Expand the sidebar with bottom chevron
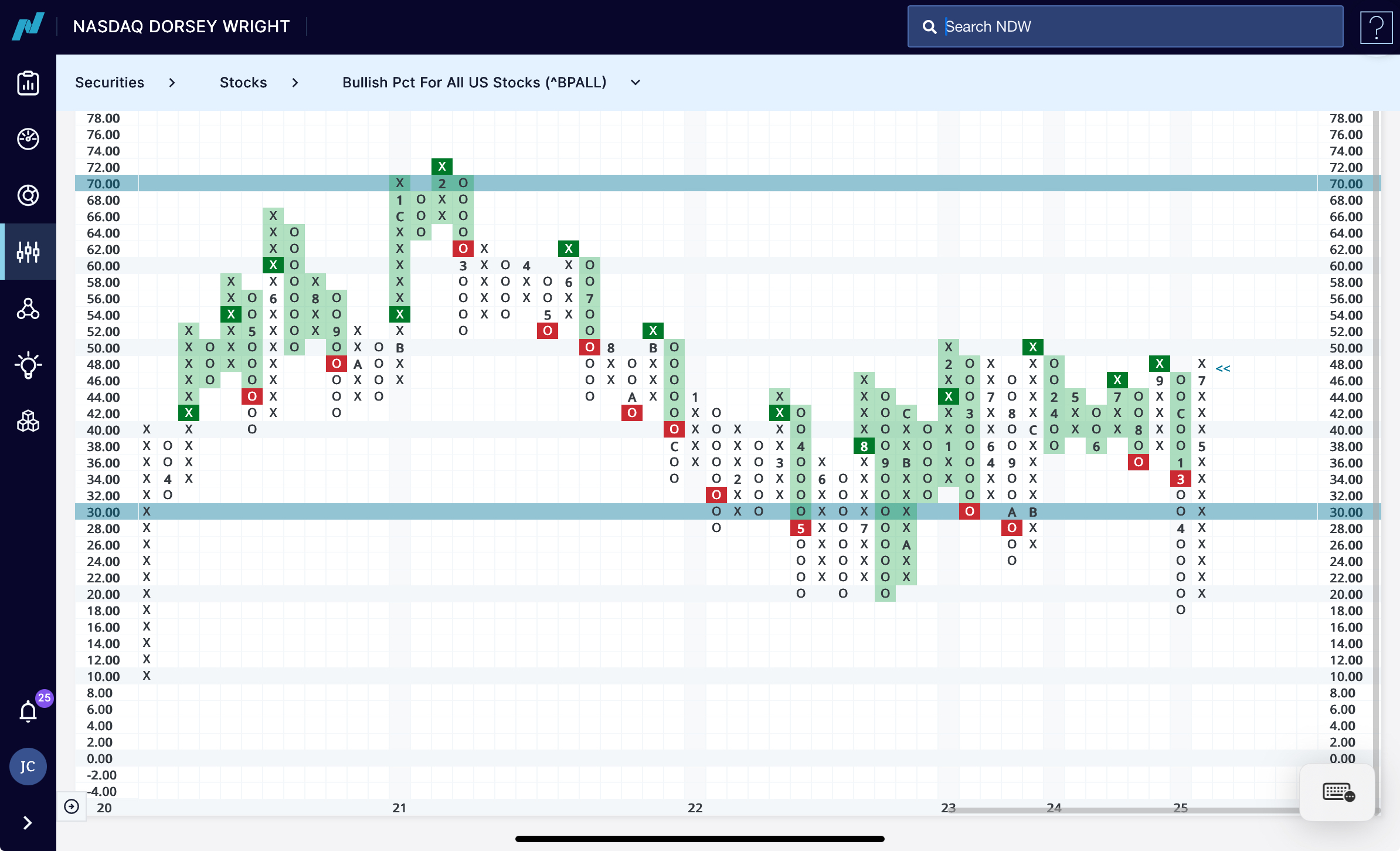The image size is (1400, 851). (27, 823)
